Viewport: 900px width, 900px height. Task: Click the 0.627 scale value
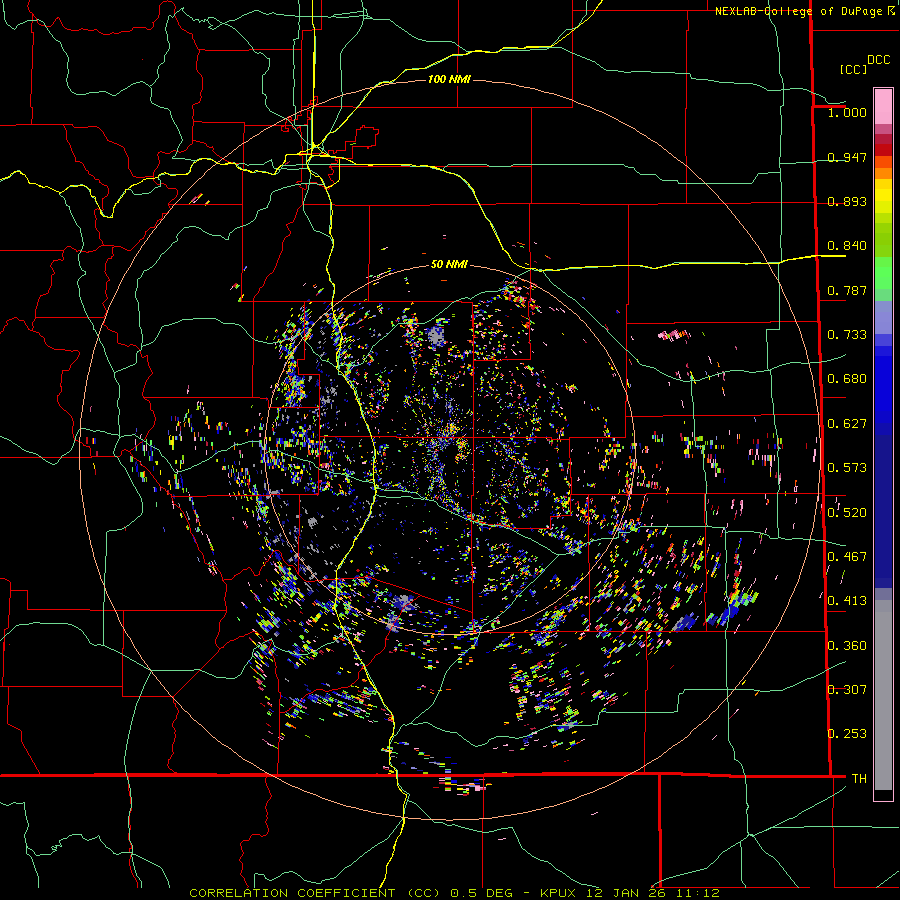[x=847, y=424]
